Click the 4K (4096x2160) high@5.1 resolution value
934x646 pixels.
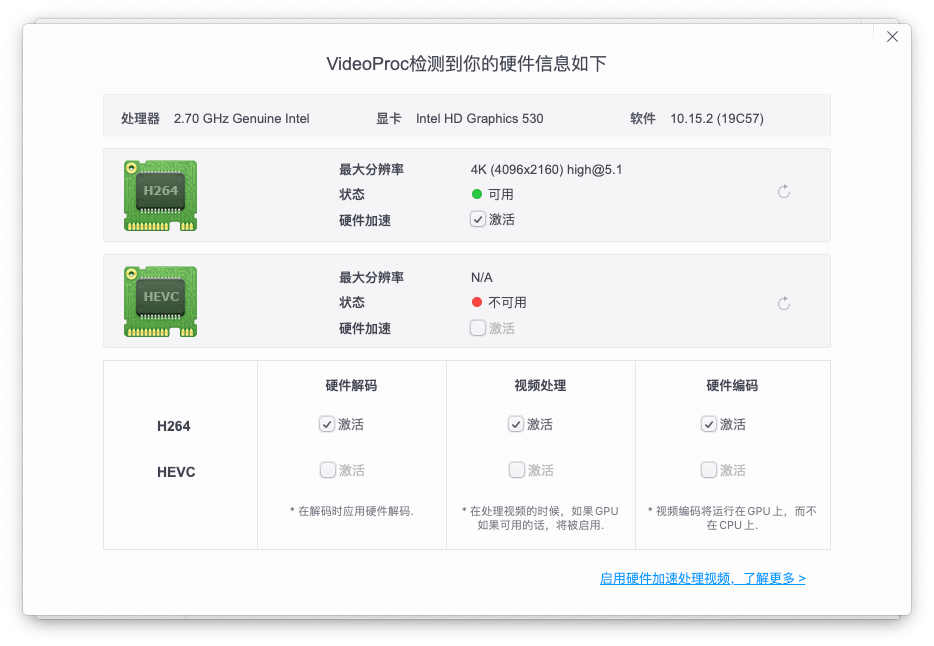546,170
